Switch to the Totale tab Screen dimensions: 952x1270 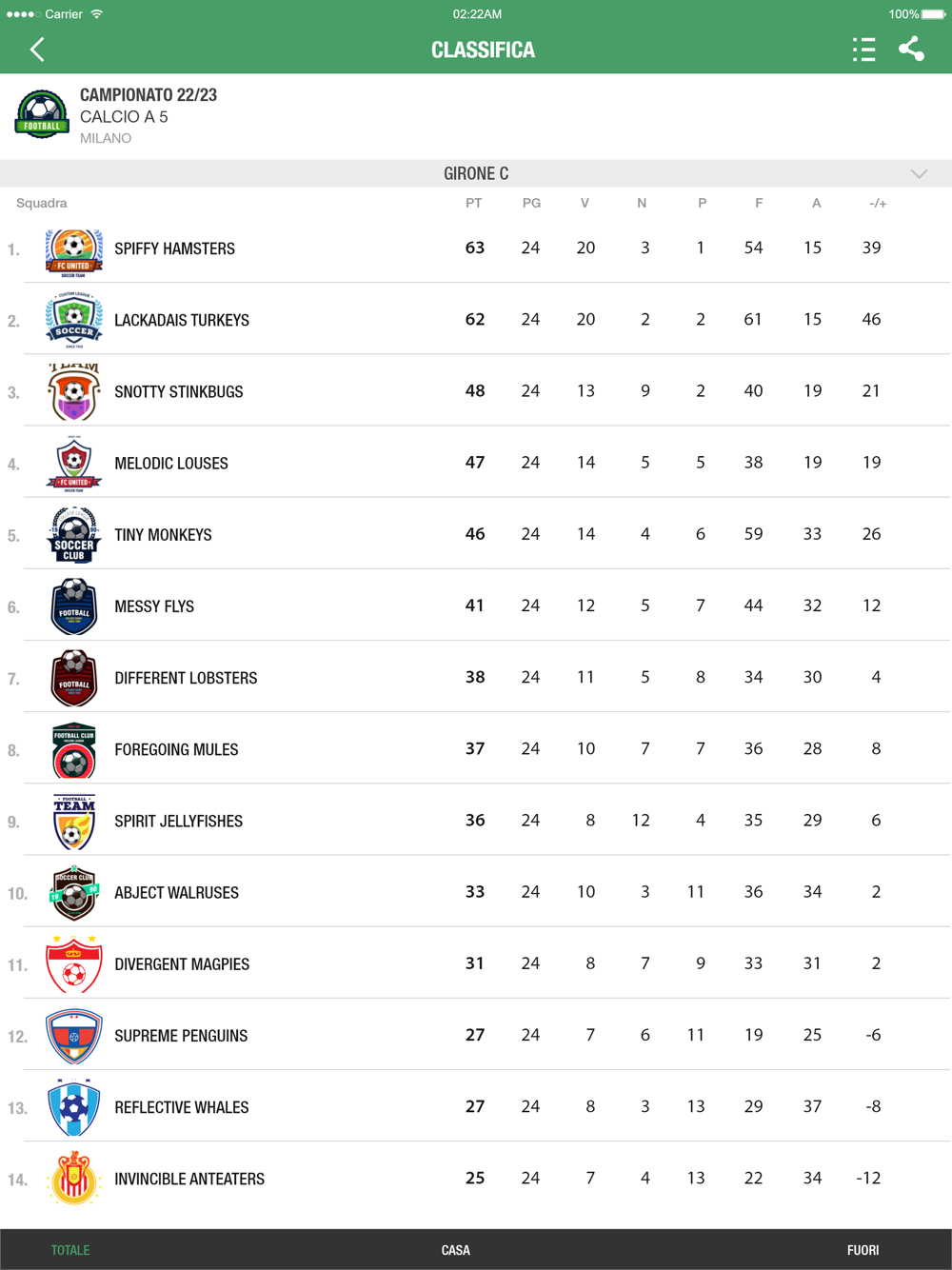[x=70, y=1250]
